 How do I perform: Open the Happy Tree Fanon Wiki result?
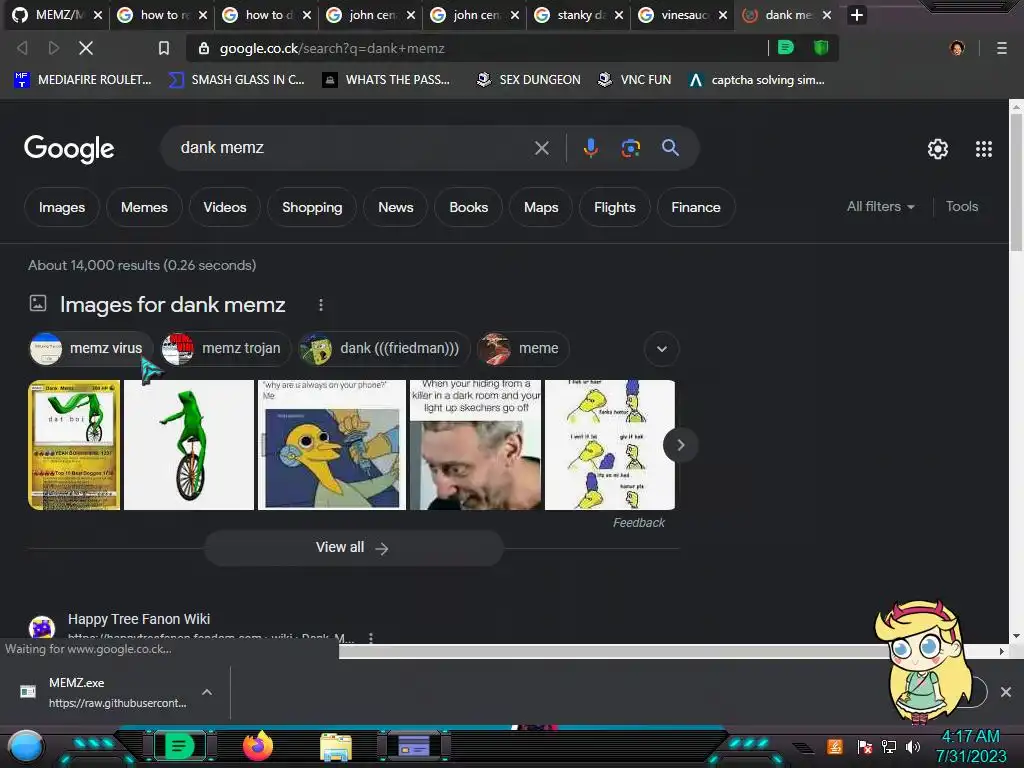pos(139,618)
